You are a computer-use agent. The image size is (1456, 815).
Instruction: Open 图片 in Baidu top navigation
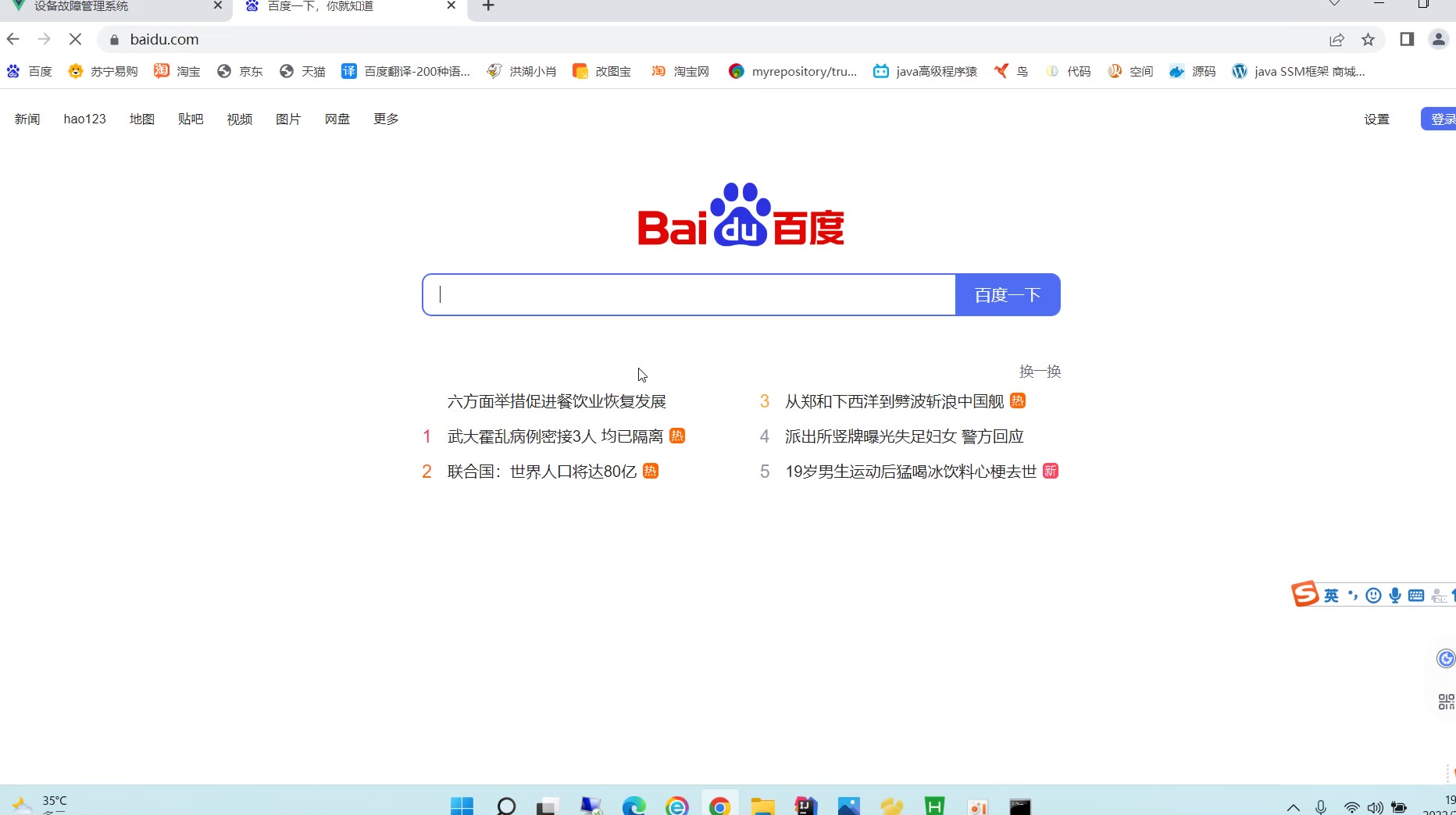click(x=288, y=119)
